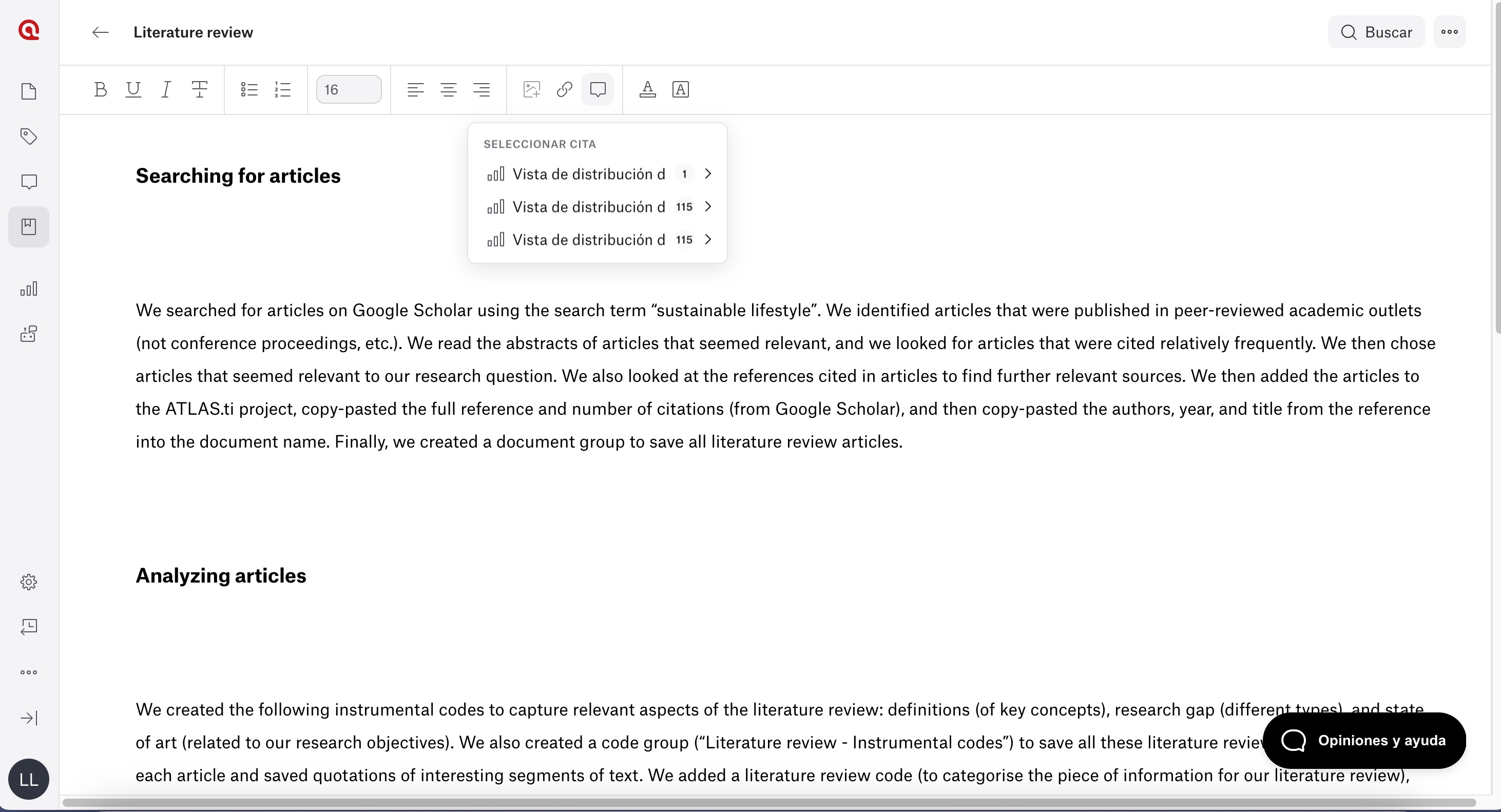This screenshot has height=812, width=1501.
Task: Toggle strikethrough formatting
Action: click(199, 89)
